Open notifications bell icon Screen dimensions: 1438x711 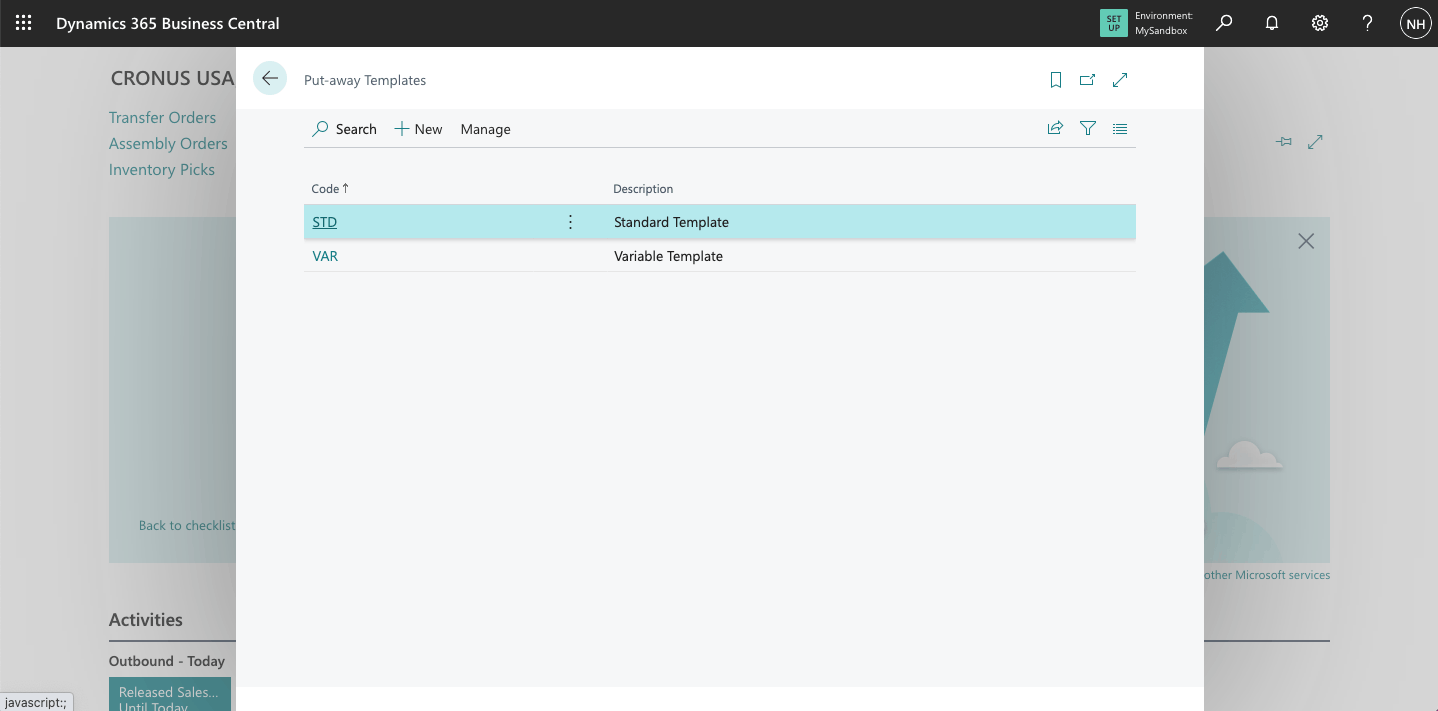tap(1272, 23)
